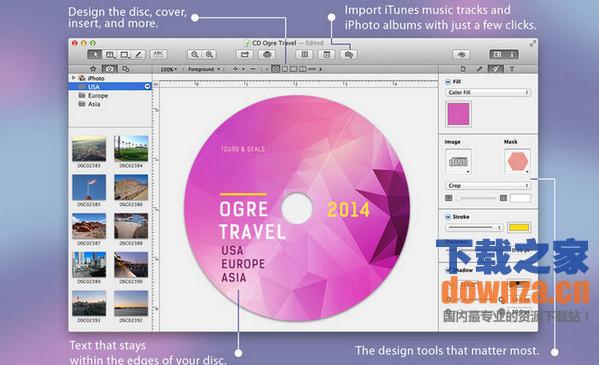
Task: Select the Asia album folder
Action: coord(89,104)
